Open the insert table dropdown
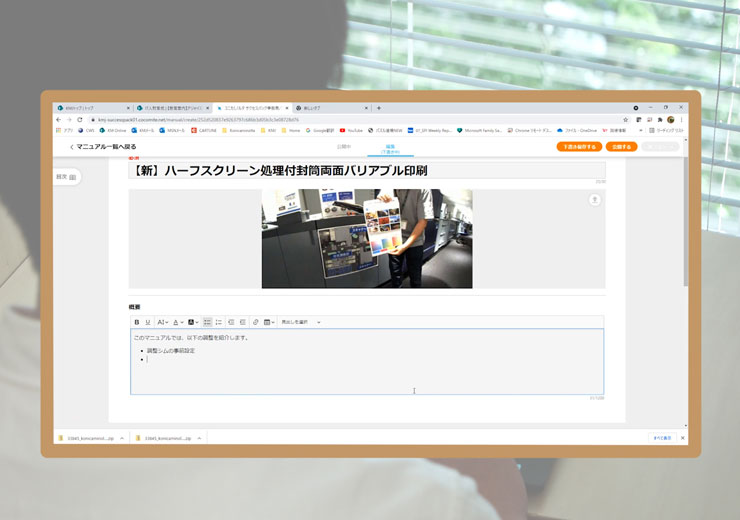Screen dimensions: 740x520 pyautogui.click(x=269, y=322)
